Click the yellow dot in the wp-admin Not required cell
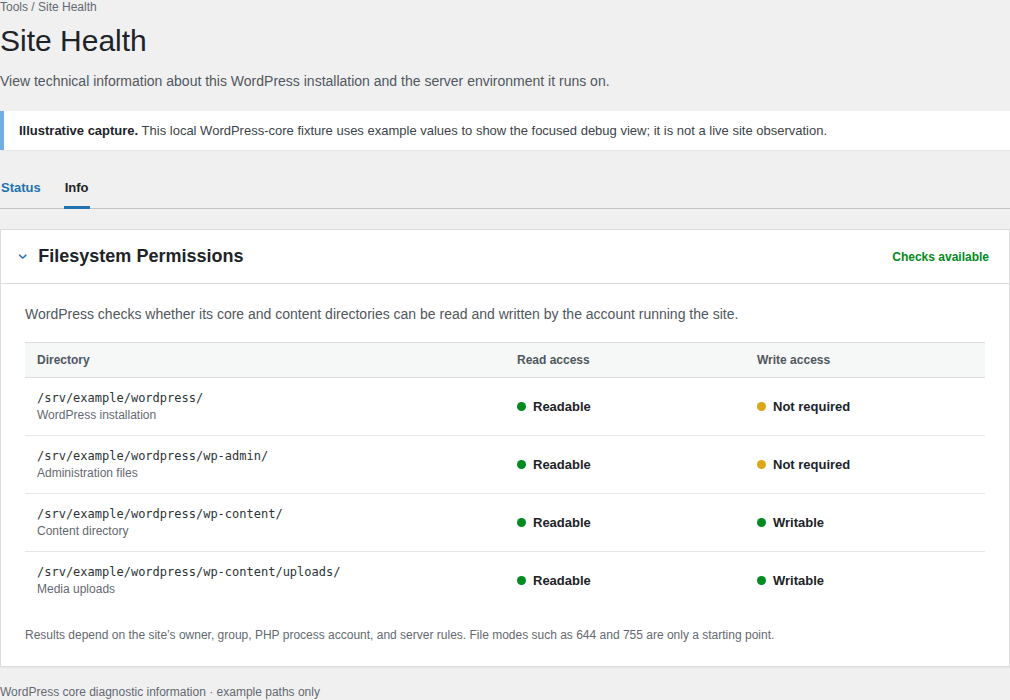 pos(761,464)
